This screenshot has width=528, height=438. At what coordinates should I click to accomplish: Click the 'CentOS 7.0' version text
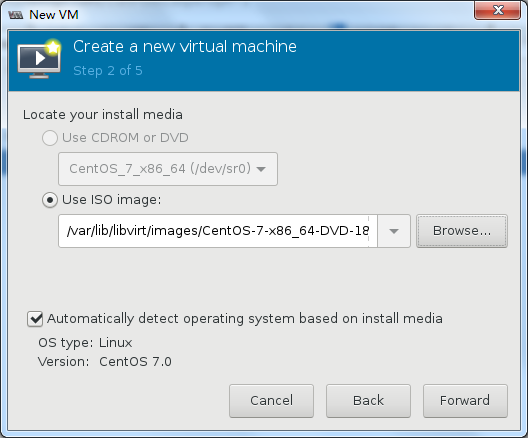tap(135, 362)
